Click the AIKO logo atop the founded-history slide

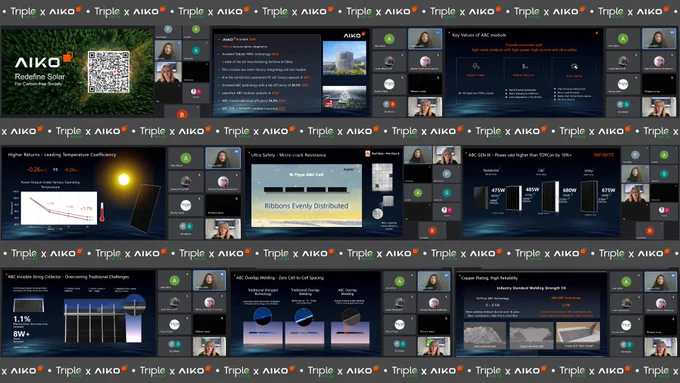[x=354, y=35]
